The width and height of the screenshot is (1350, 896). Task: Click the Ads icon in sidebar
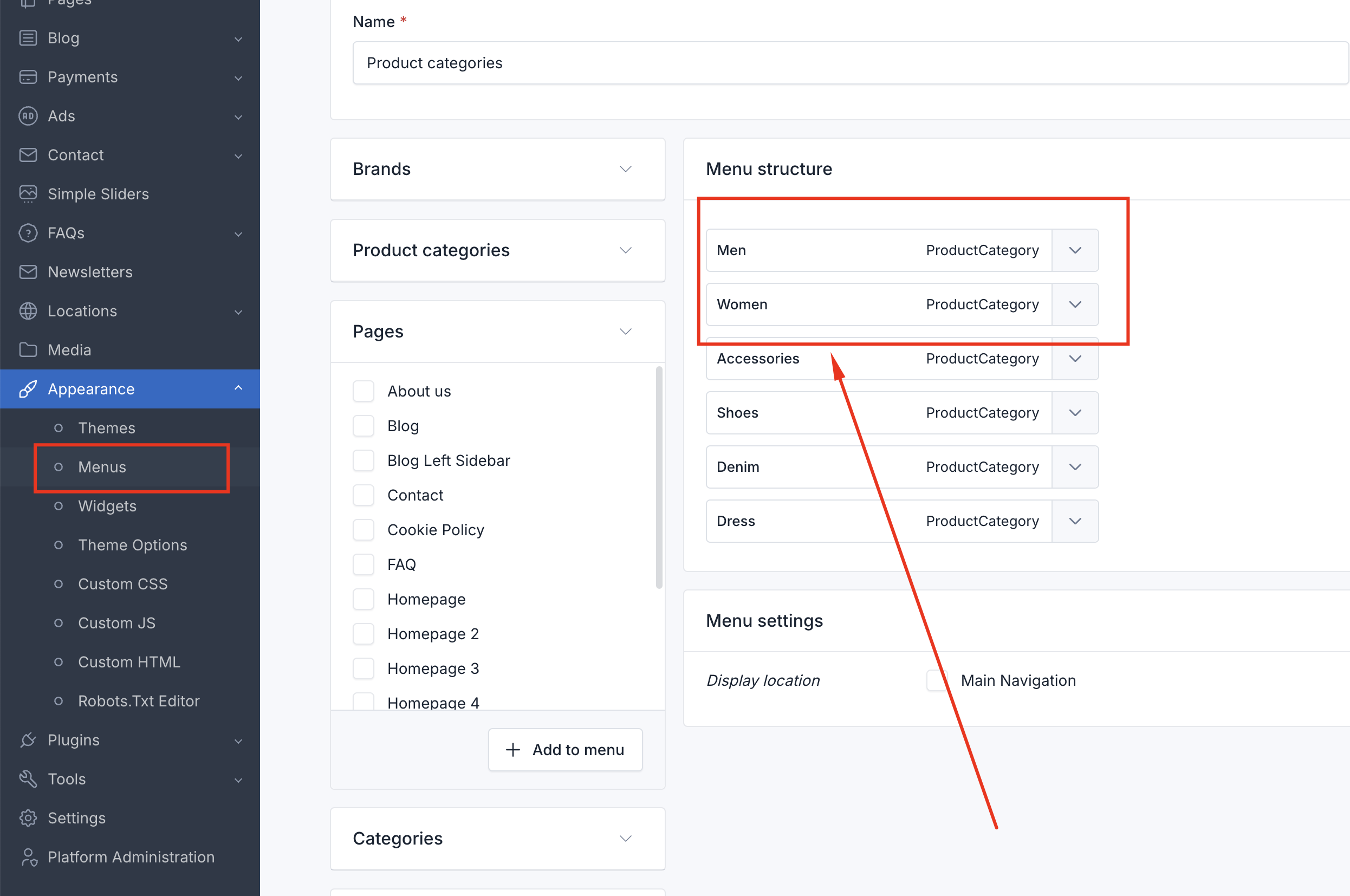[x=28, y=116]
